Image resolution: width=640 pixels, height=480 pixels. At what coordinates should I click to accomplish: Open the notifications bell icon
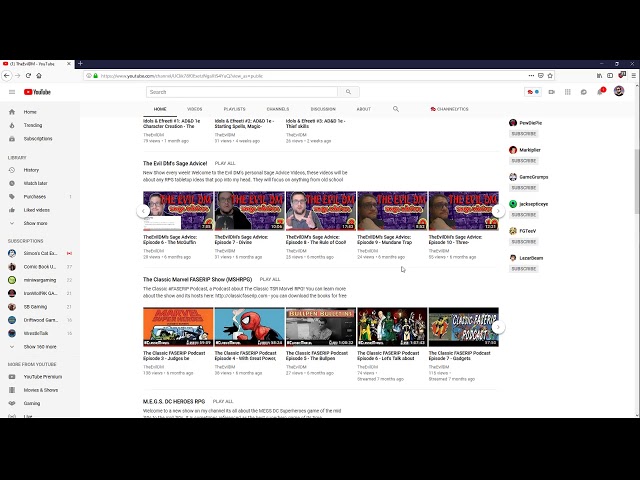(x=600, y=92)
